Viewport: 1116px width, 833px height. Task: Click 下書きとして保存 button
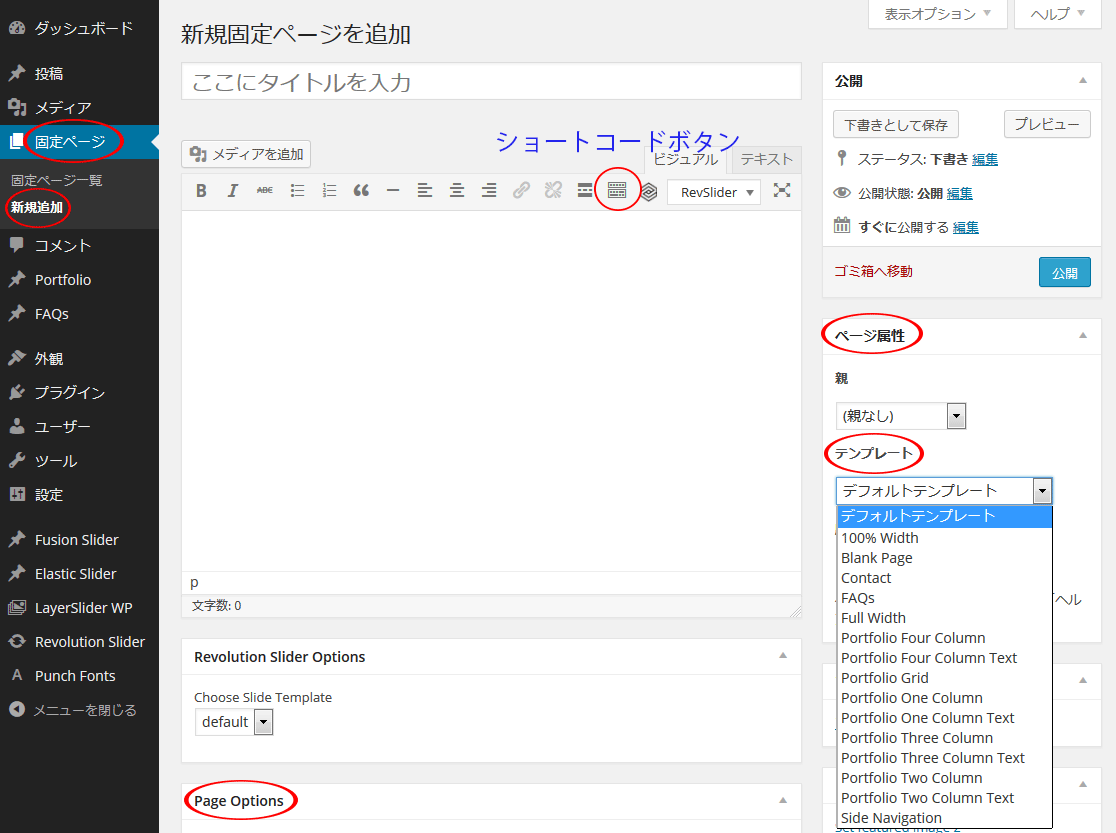(x=895, y=125)
